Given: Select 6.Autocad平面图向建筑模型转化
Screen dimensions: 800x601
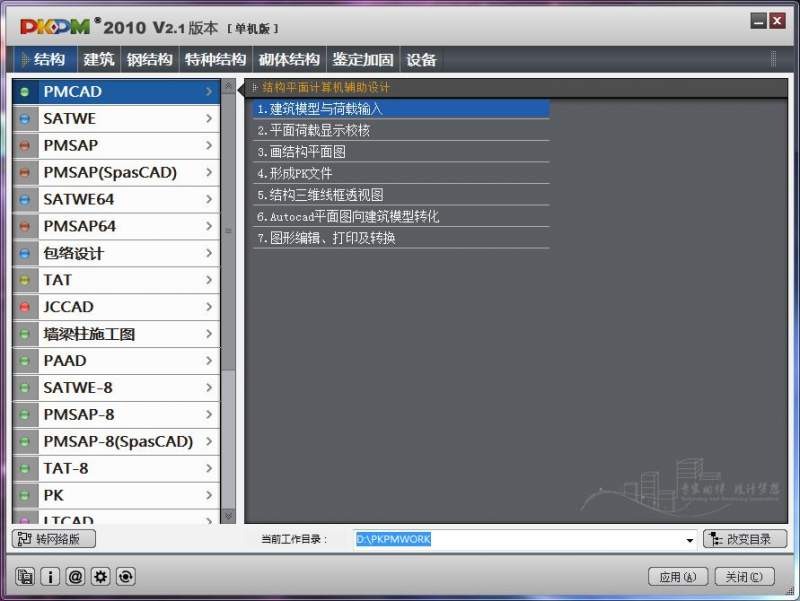Looking at the screenshot, I should coord(401,216).
